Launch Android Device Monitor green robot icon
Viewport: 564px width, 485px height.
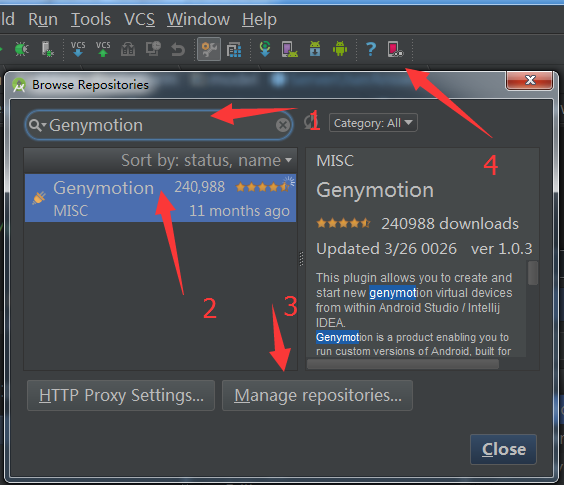pyautogui.click(x=340, y=49)
